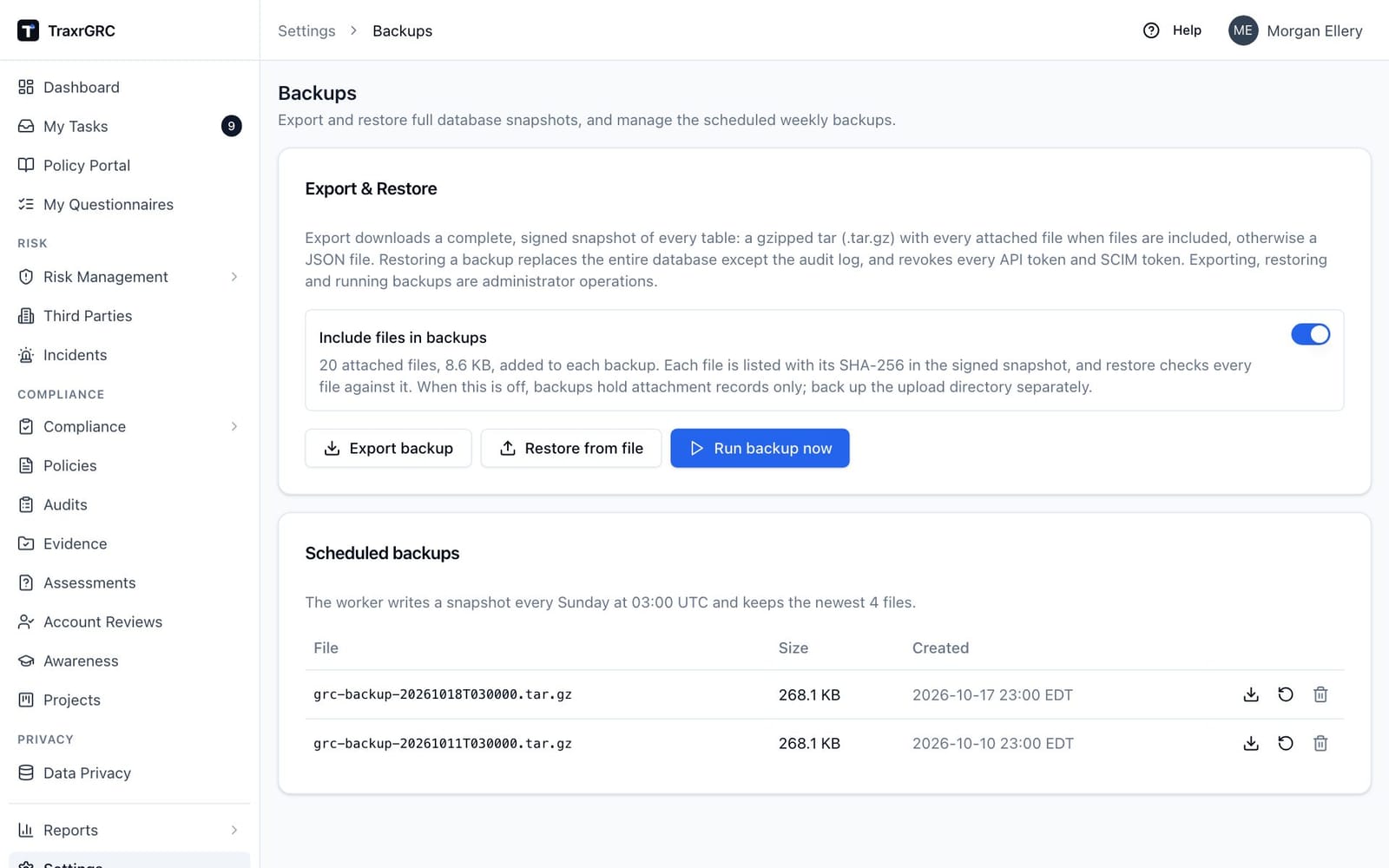The width and height of the screenshot is (1389, 868).
Task: Click the ME user avatar
Action: 1243,30
